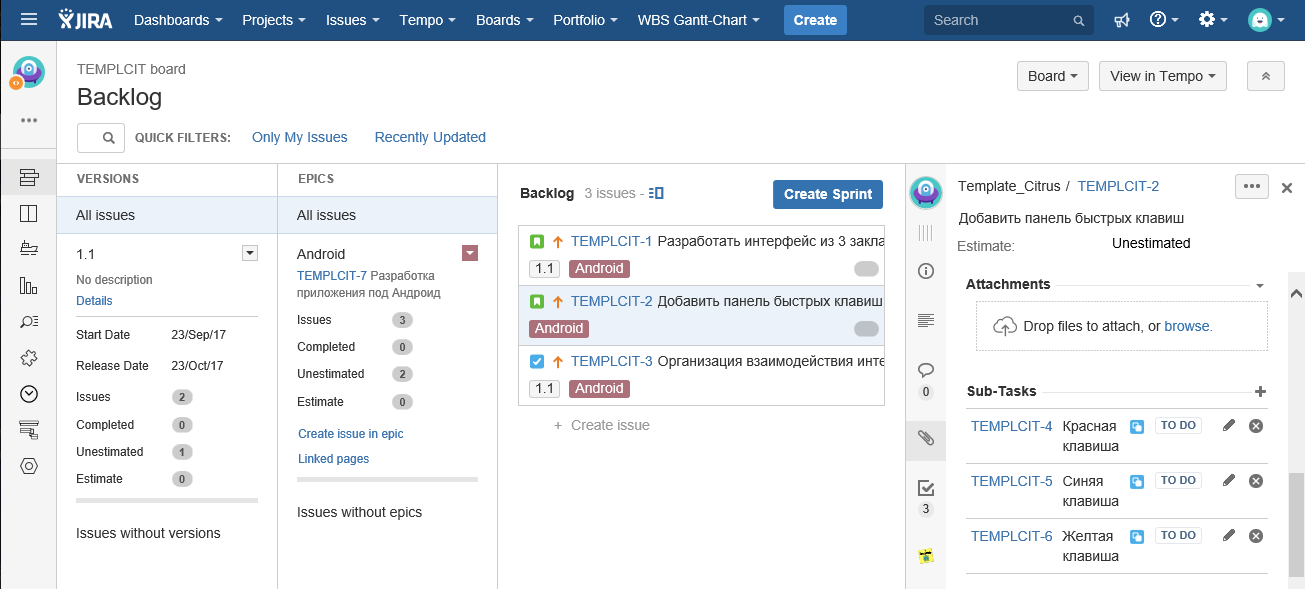Image resolution: width=1305 pixels, height=589 pixels.
Task: Open the Board dropdown button
Action: [x=1053, y=76]
